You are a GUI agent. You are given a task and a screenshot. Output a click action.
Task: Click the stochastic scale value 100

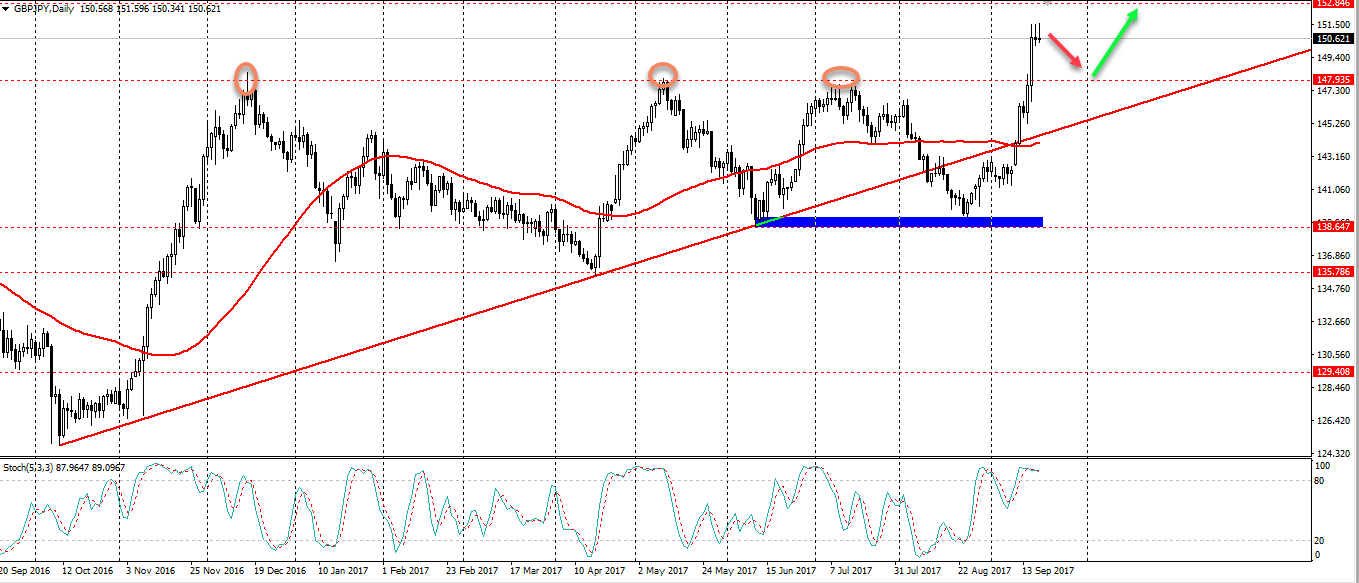(1324, 467)
